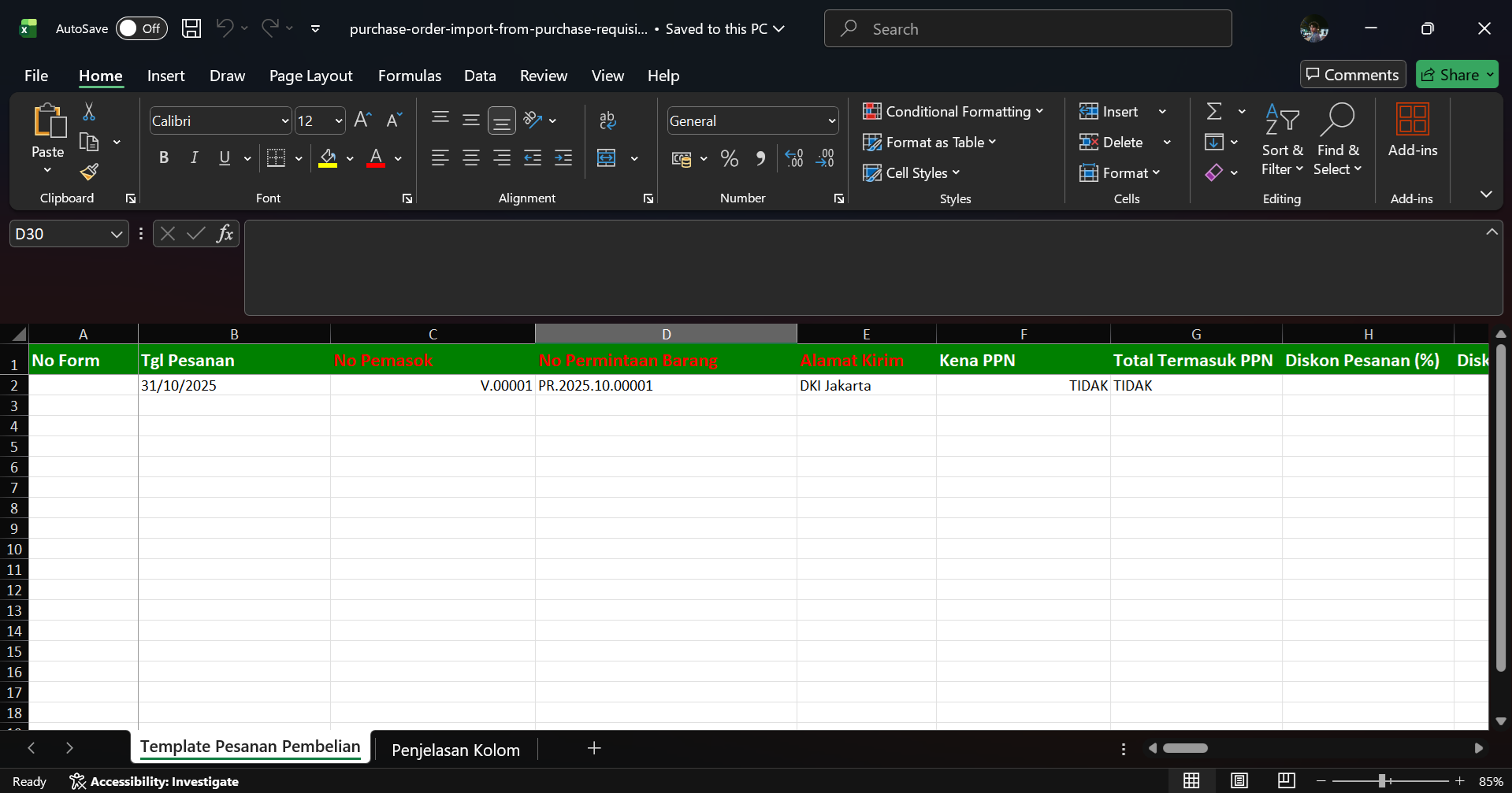The width and height of the screenshot is (1512, 793).
Task: Apply Percent Style number format
Action: (x=729, y=159)
